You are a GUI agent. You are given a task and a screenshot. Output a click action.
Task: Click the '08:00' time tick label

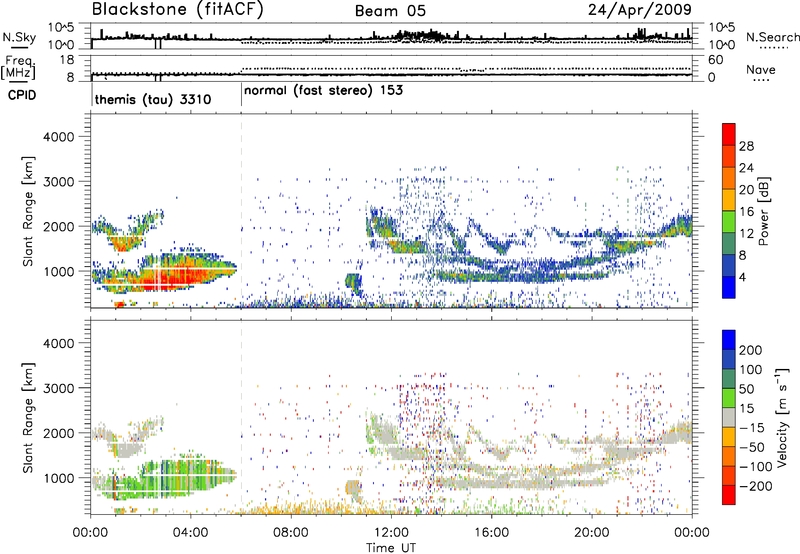coord(291,533)
